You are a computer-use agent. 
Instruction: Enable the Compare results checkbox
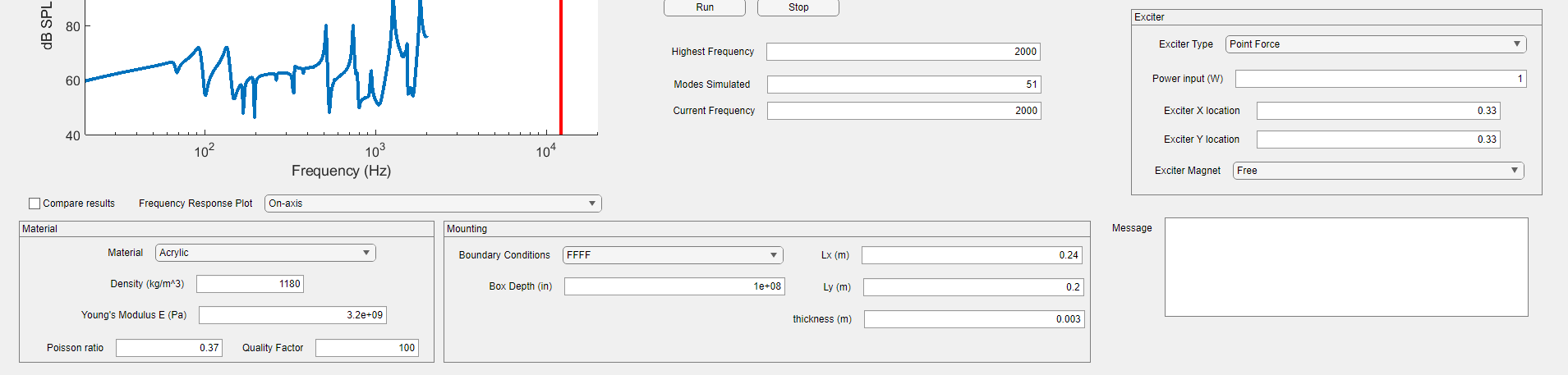[x=34, y=204]
